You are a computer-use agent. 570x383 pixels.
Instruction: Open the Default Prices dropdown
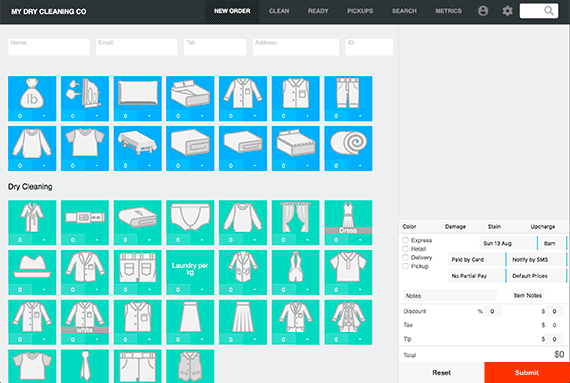(x=538, y=276)
